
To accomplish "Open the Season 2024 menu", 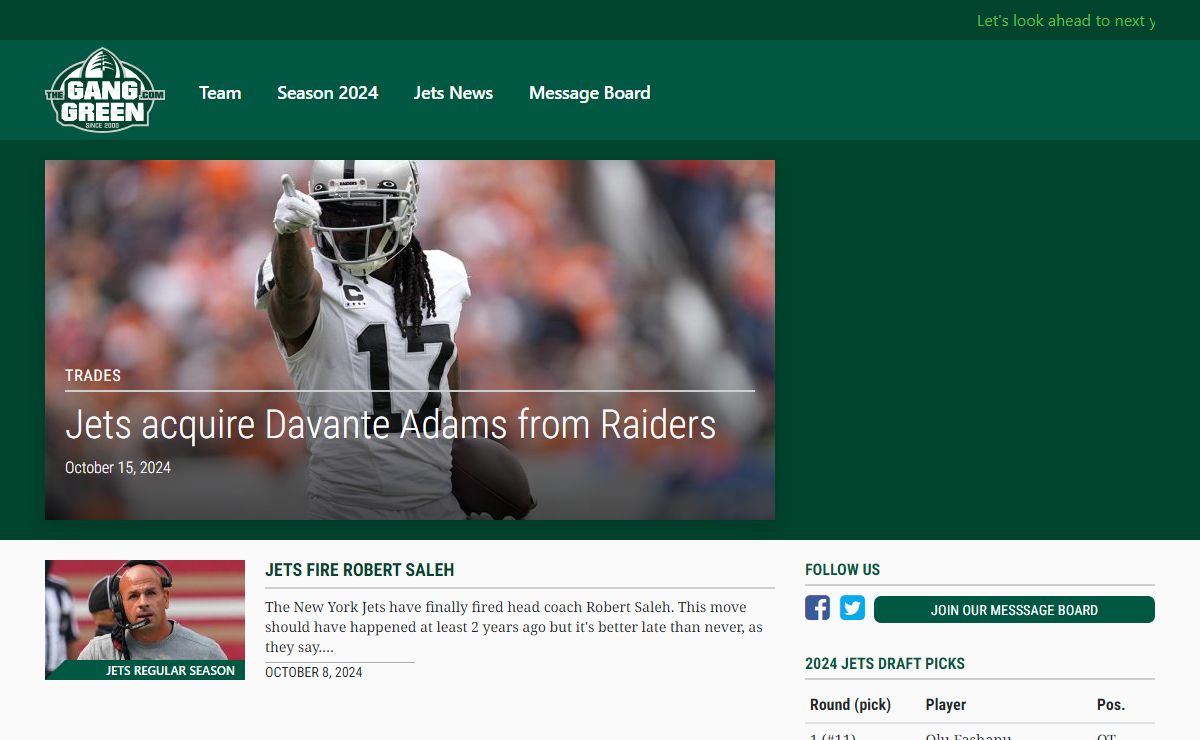I will pyautogui.click(x=328, y=93).
